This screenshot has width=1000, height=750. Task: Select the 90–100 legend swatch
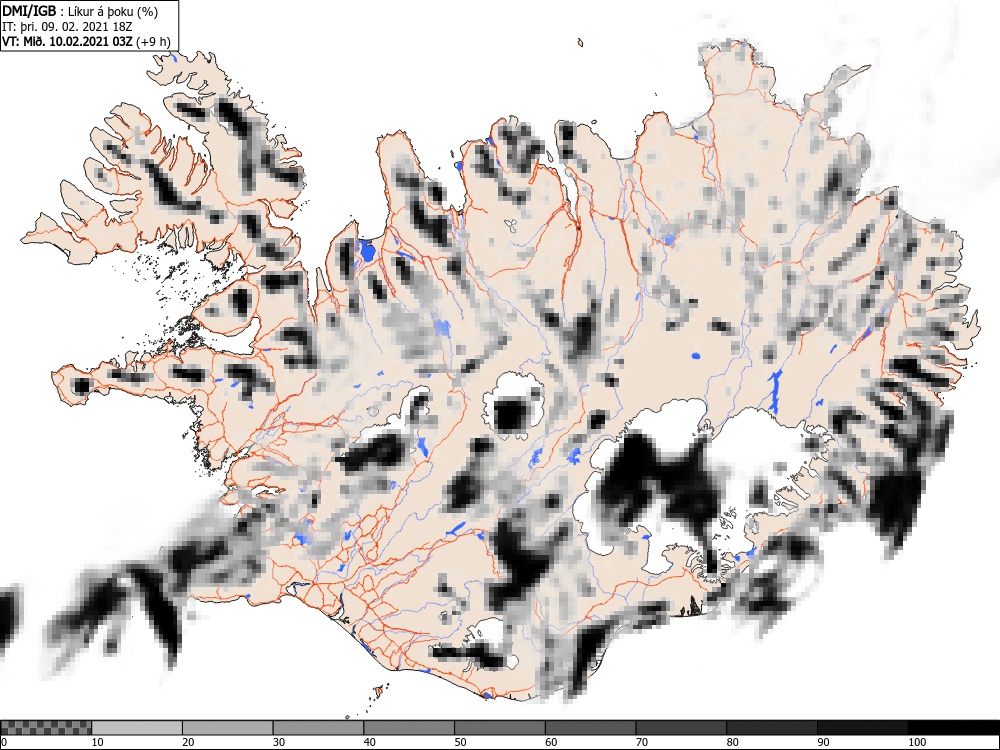(x=862, y=728)
